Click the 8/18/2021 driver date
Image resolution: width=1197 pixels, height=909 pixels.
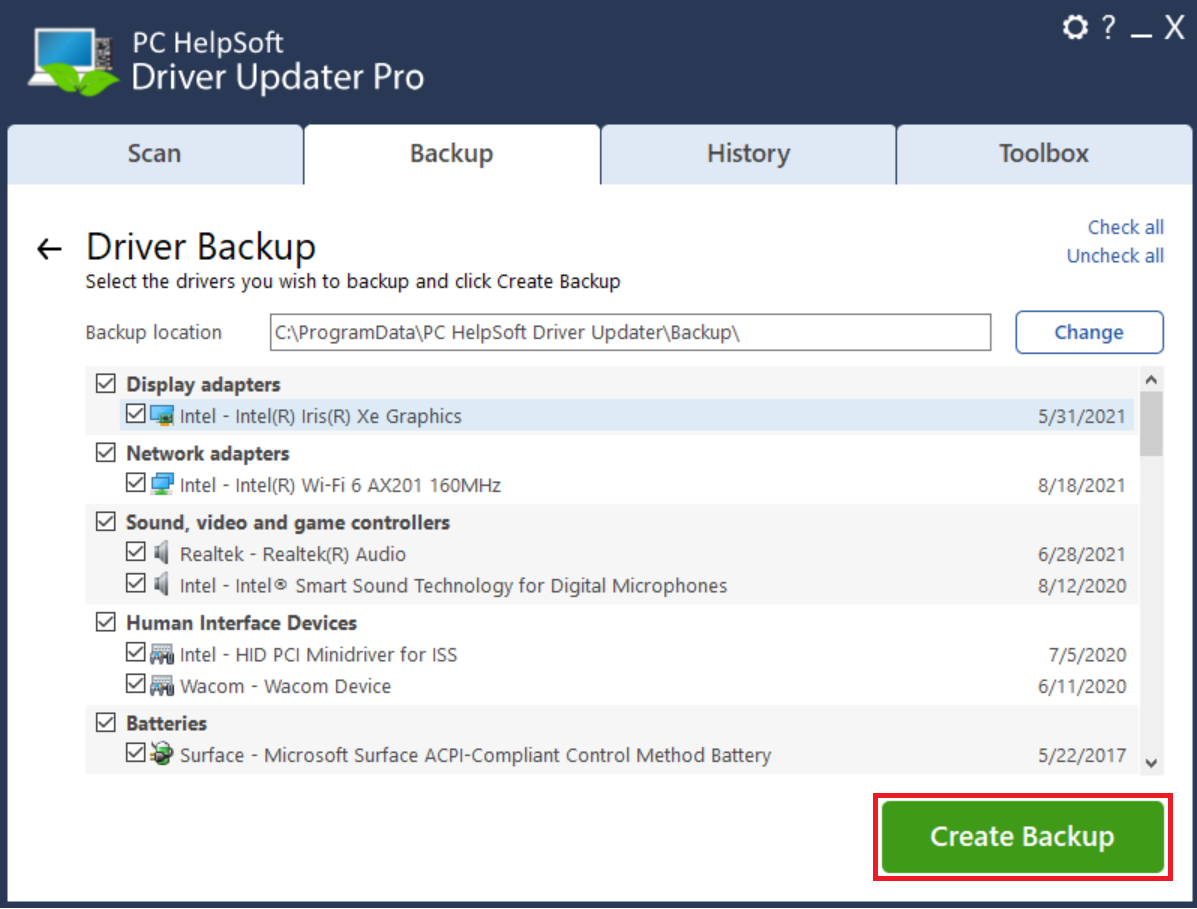(1082, 485)
